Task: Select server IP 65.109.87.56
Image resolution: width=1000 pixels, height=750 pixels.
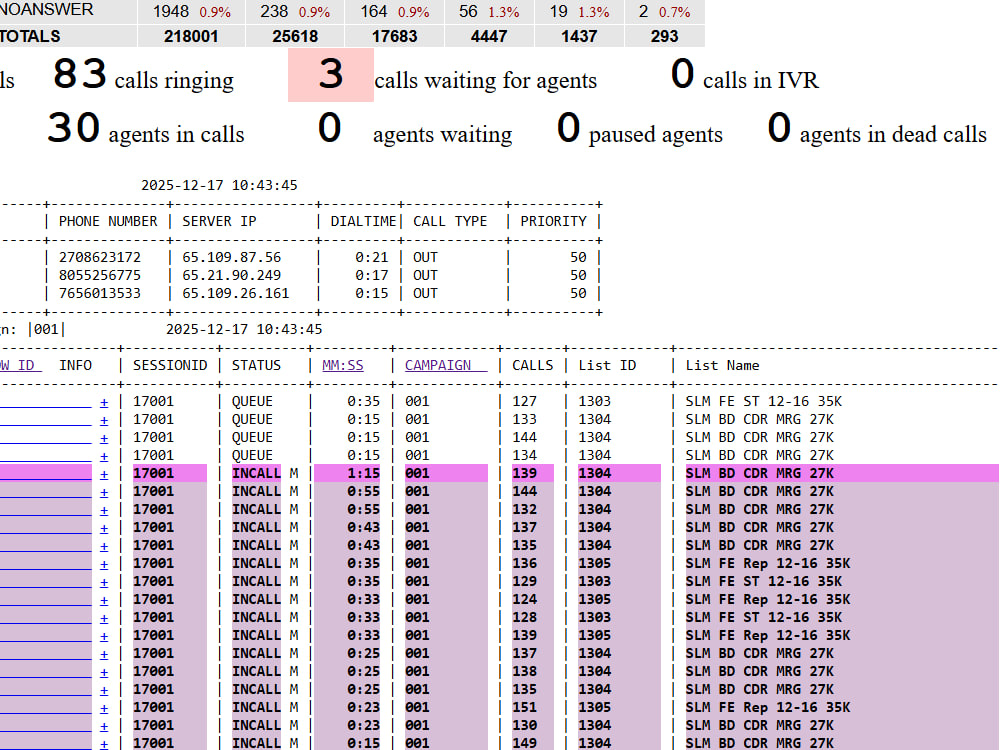Action: [232, 257]
